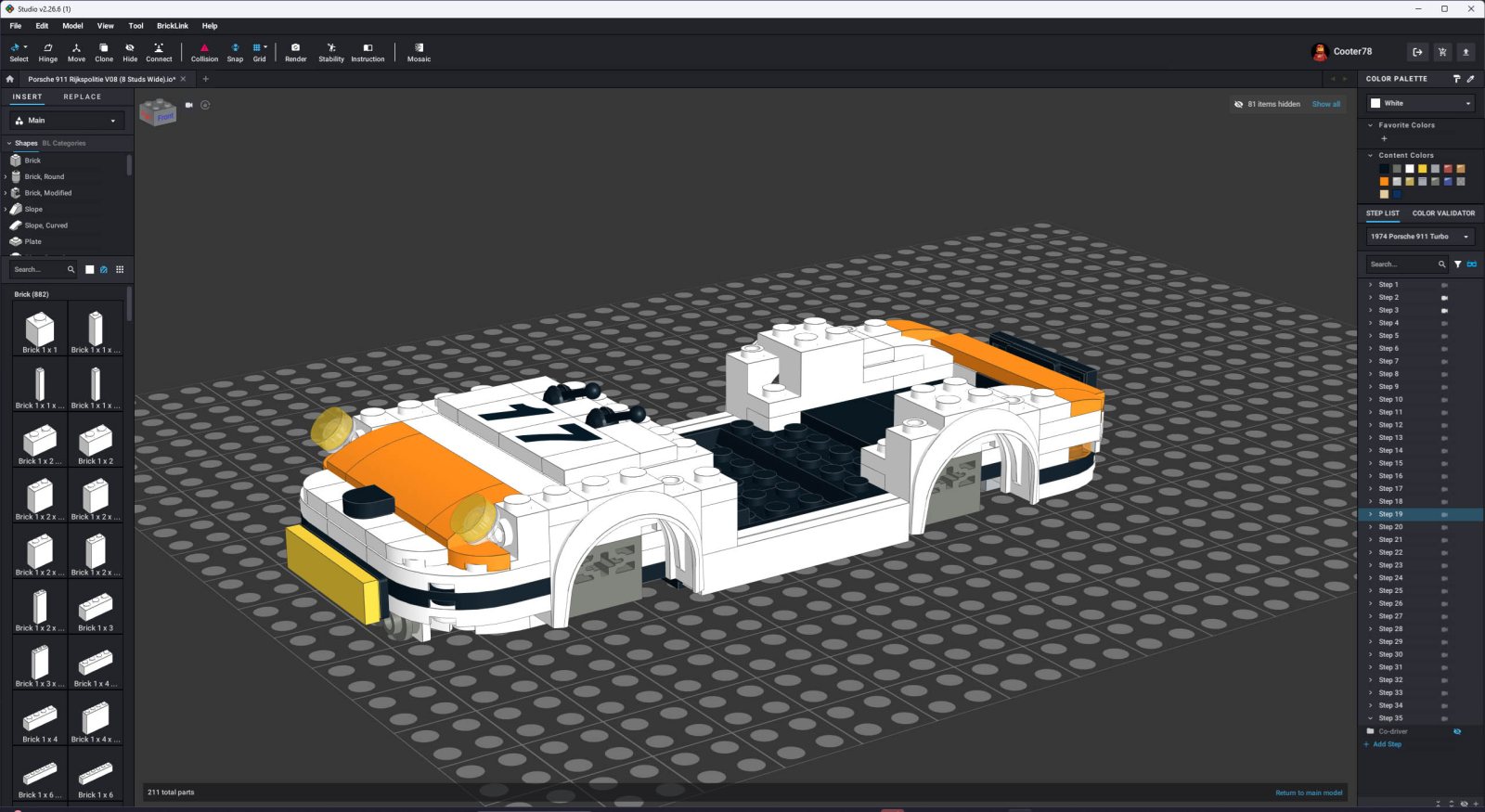Close the Porsche 911 Rijkspolitie tab
This screenshot has height=812, width=1485.
(x=184, y=79)
